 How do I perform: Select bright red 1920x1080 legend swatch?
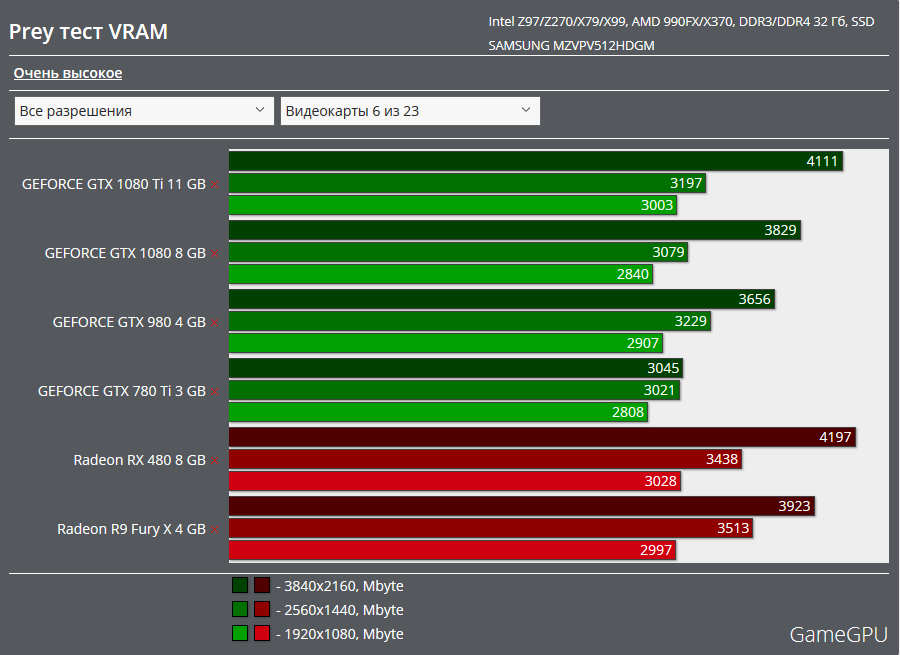[x=262, y=633]
